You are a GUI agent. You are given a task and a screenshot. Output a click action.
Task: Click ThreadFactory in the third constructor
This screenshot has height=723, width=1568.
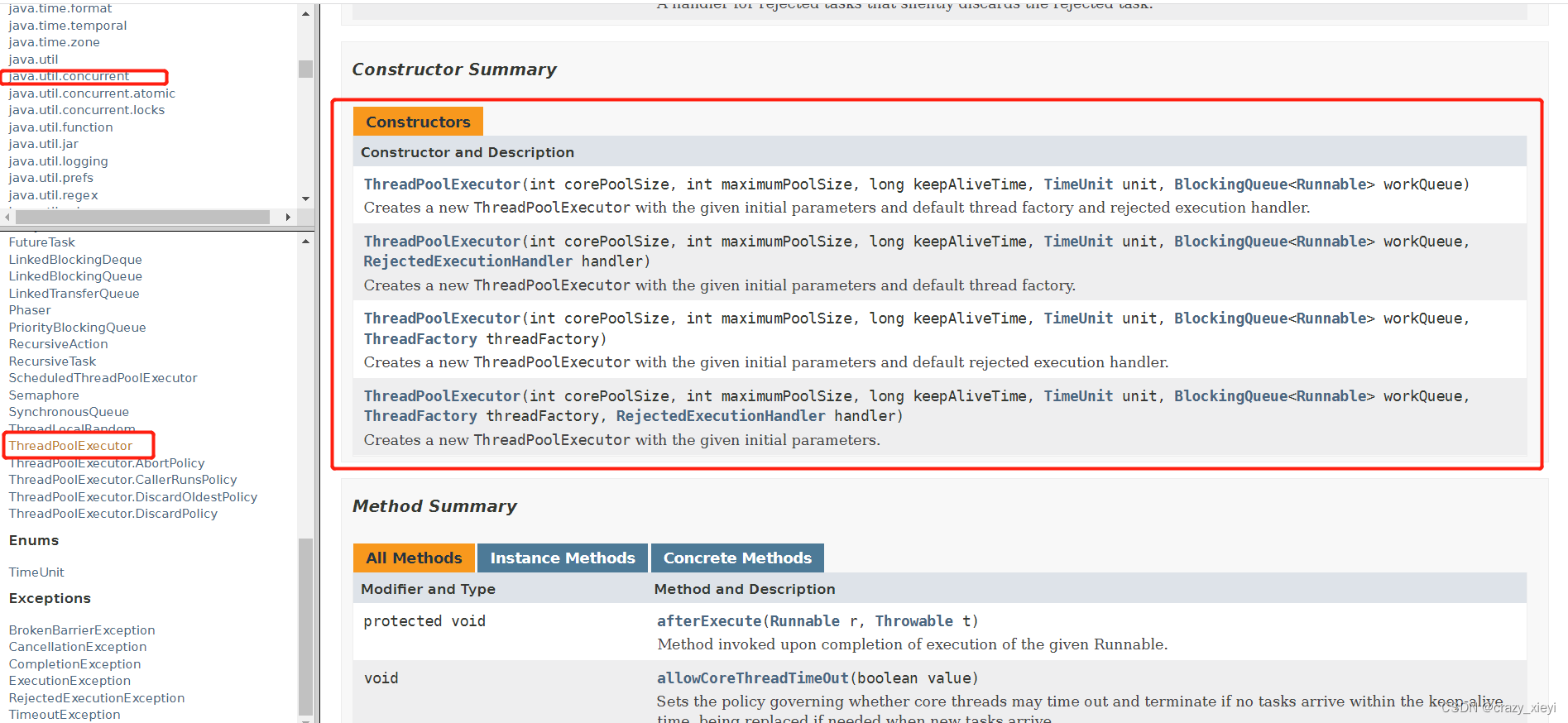coord(420,339)
